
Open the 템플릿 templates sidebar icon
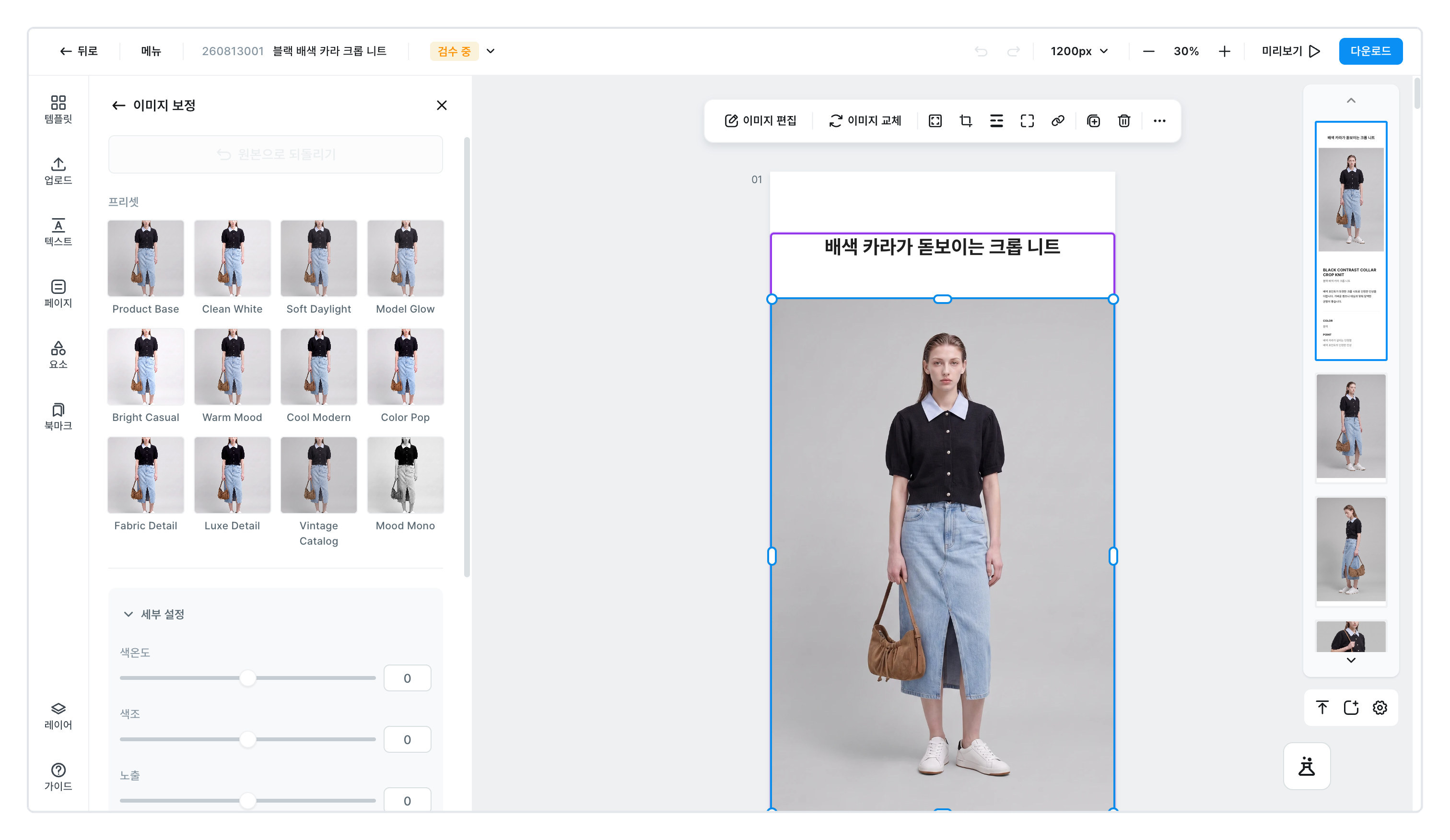click(x=58, y=109)
